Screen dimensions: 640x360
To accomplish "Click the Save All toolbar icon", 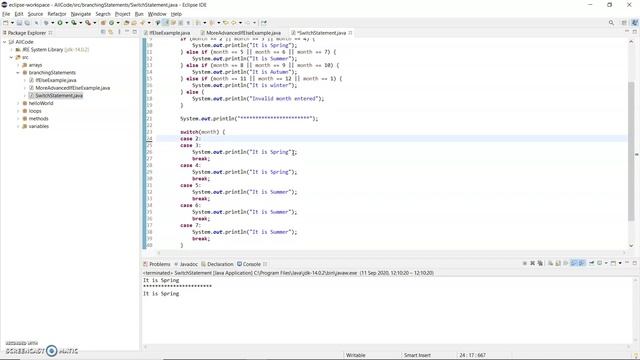I will click(27, 23).
